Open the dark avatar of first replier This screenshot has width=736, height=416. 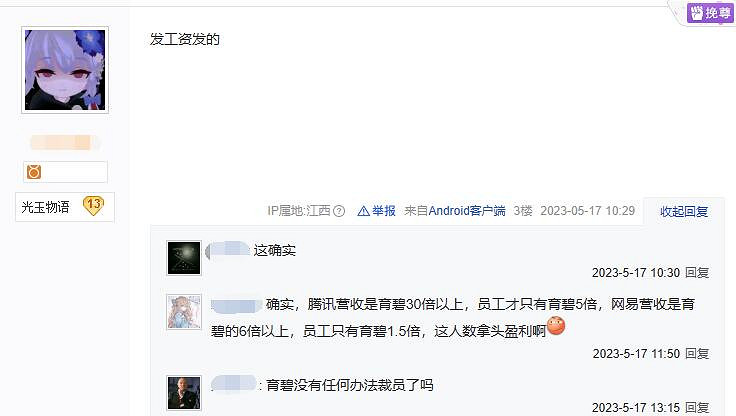[184, 258]
